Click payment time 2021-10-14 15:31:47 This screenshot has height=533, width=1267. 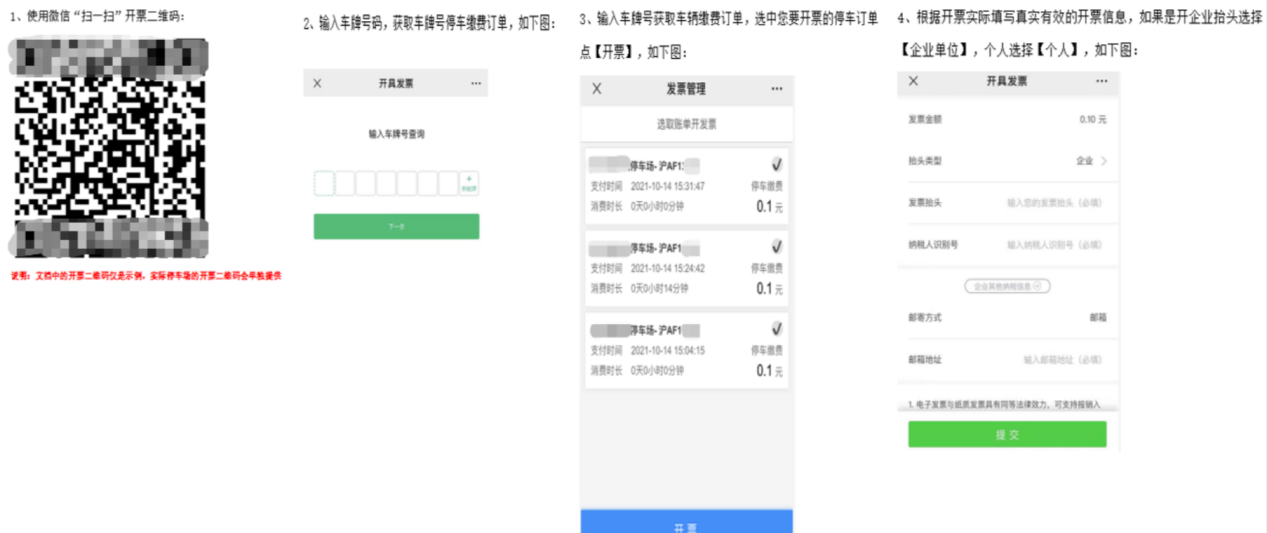[667, 186]
